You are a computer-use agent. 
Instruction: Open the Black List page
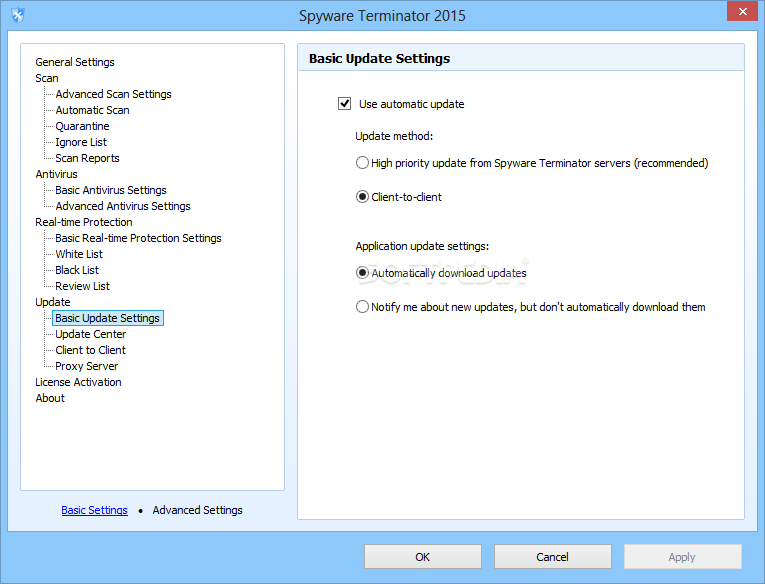tap(77, 270)
